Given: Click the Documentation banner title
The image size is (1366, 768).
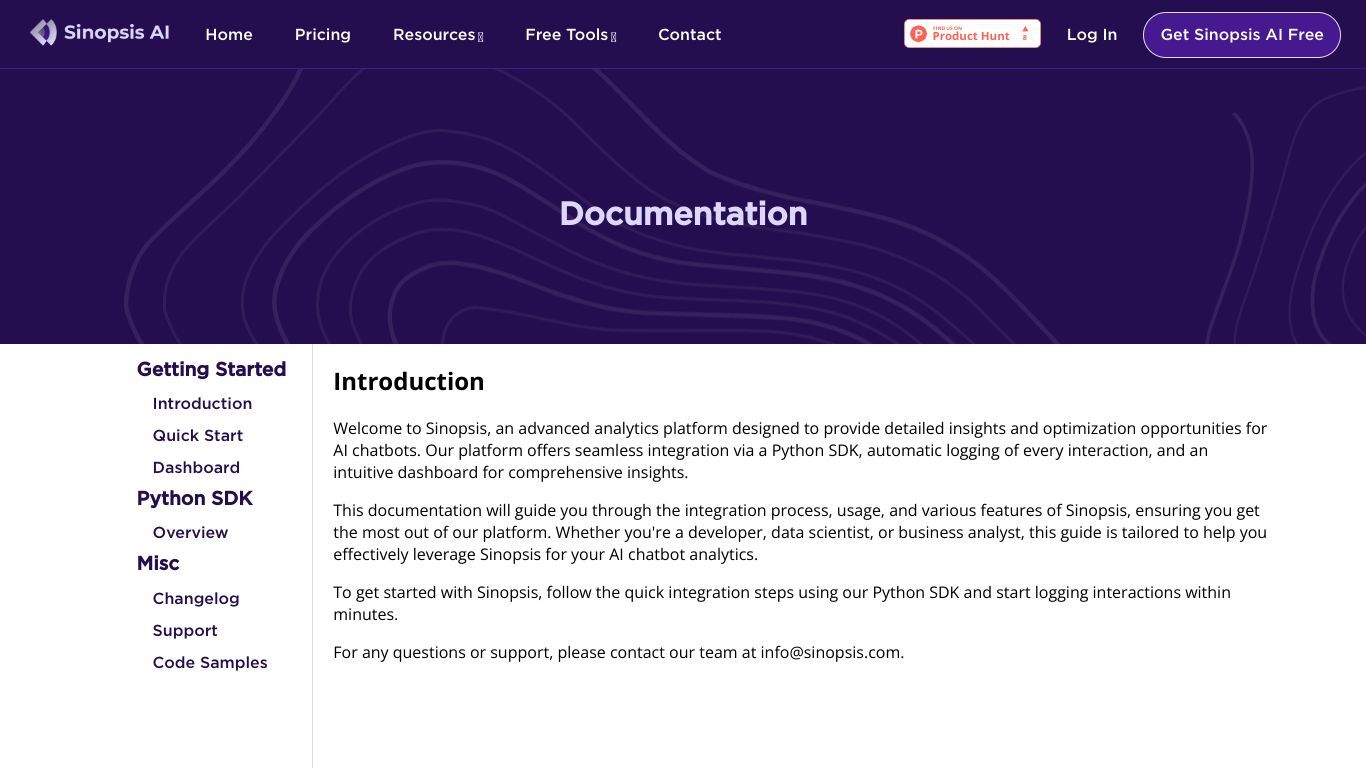Looking at the screenshot, I should pyautogui.click(x=683, y=213).
